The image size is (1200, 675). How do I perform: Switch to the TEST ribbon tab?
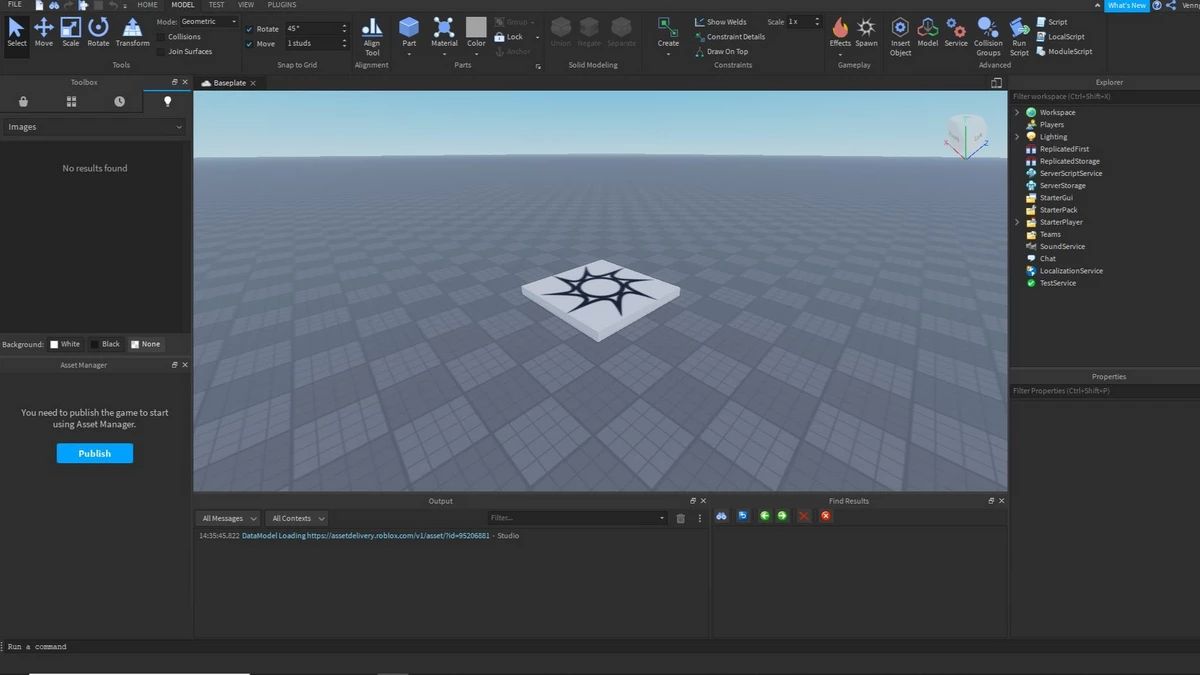pos(216,5)
